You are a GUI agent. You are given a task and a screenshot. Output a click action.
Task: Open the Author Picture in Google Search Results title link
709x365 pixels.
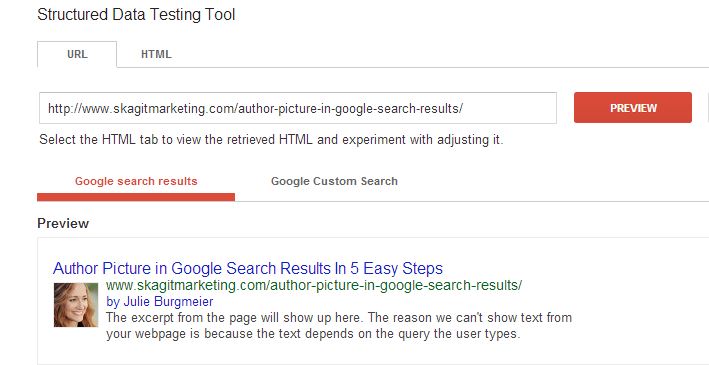[248, 268]
